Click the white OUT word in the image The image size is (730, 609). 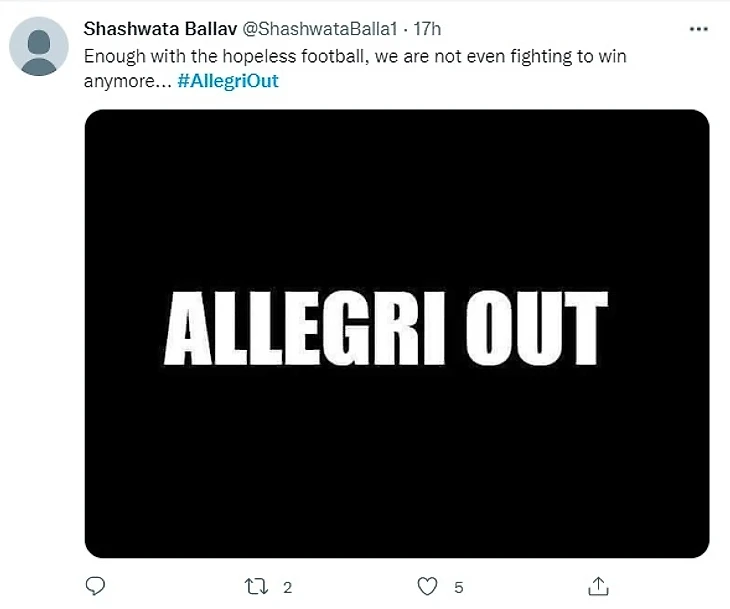pyautogui.click(x=536, y=330)
